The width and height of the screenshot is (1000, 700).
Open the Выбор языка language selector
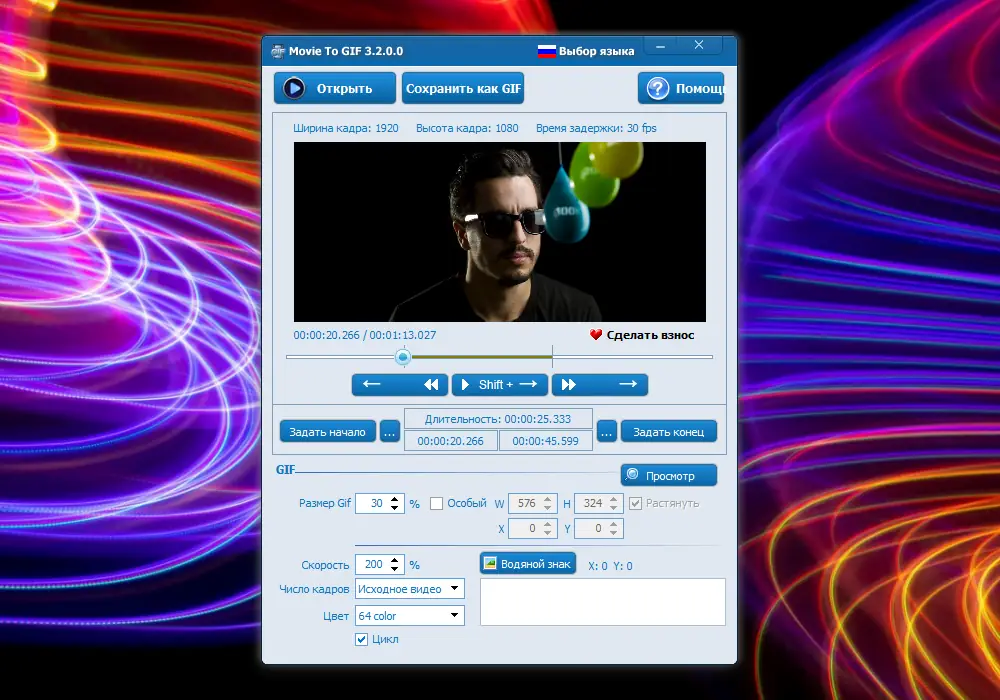point(596,51)
